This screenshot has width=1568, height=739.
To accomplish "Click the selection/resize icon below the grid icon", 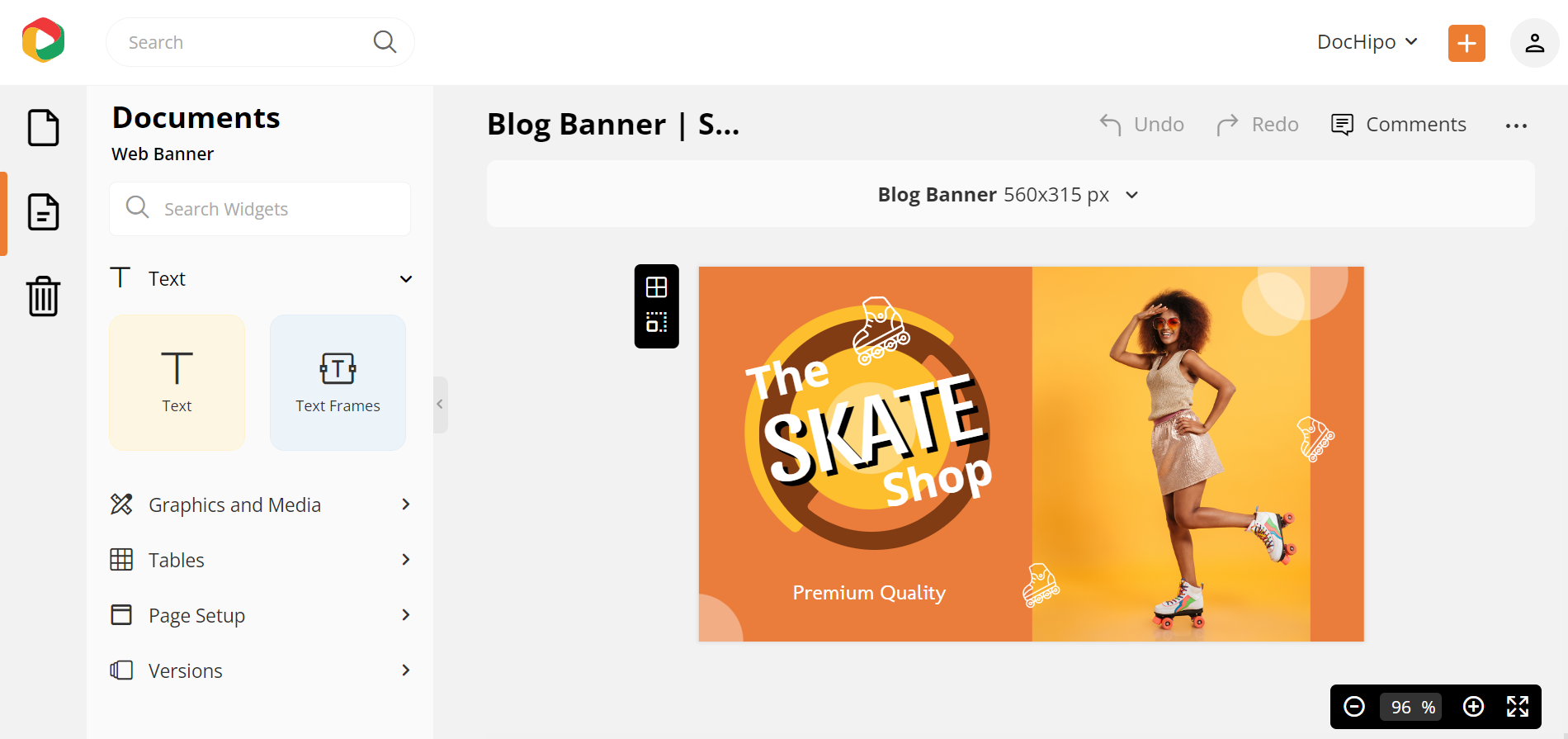I will point(656,324).
